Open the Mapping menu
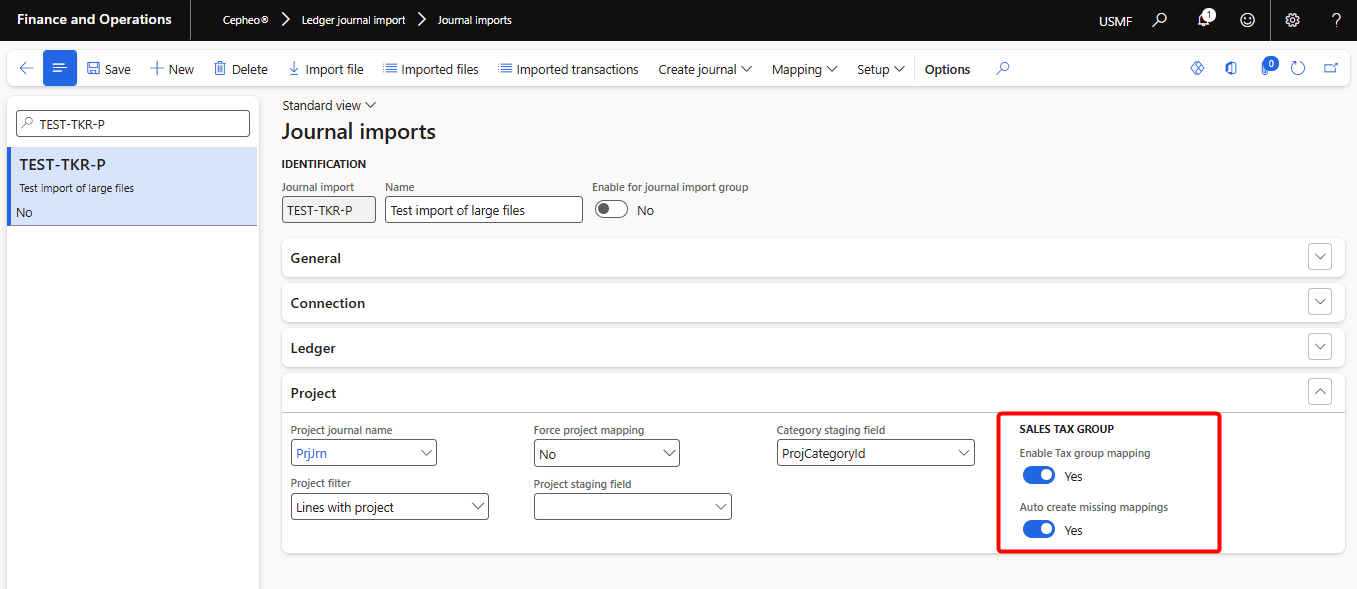Screen dimensions: 1357x589 804,69
